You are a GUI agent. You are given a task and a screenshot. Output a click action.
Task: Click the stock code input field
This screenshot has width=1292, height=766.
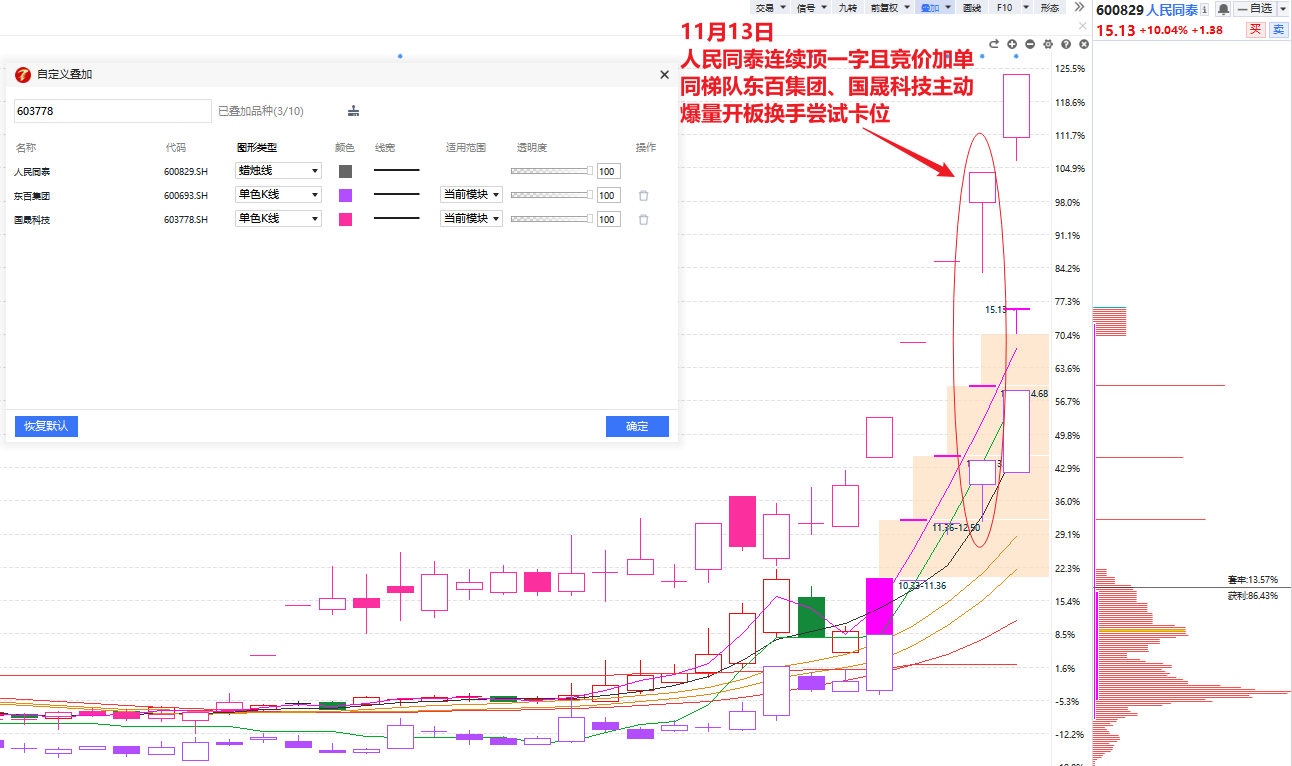[112, 111]
